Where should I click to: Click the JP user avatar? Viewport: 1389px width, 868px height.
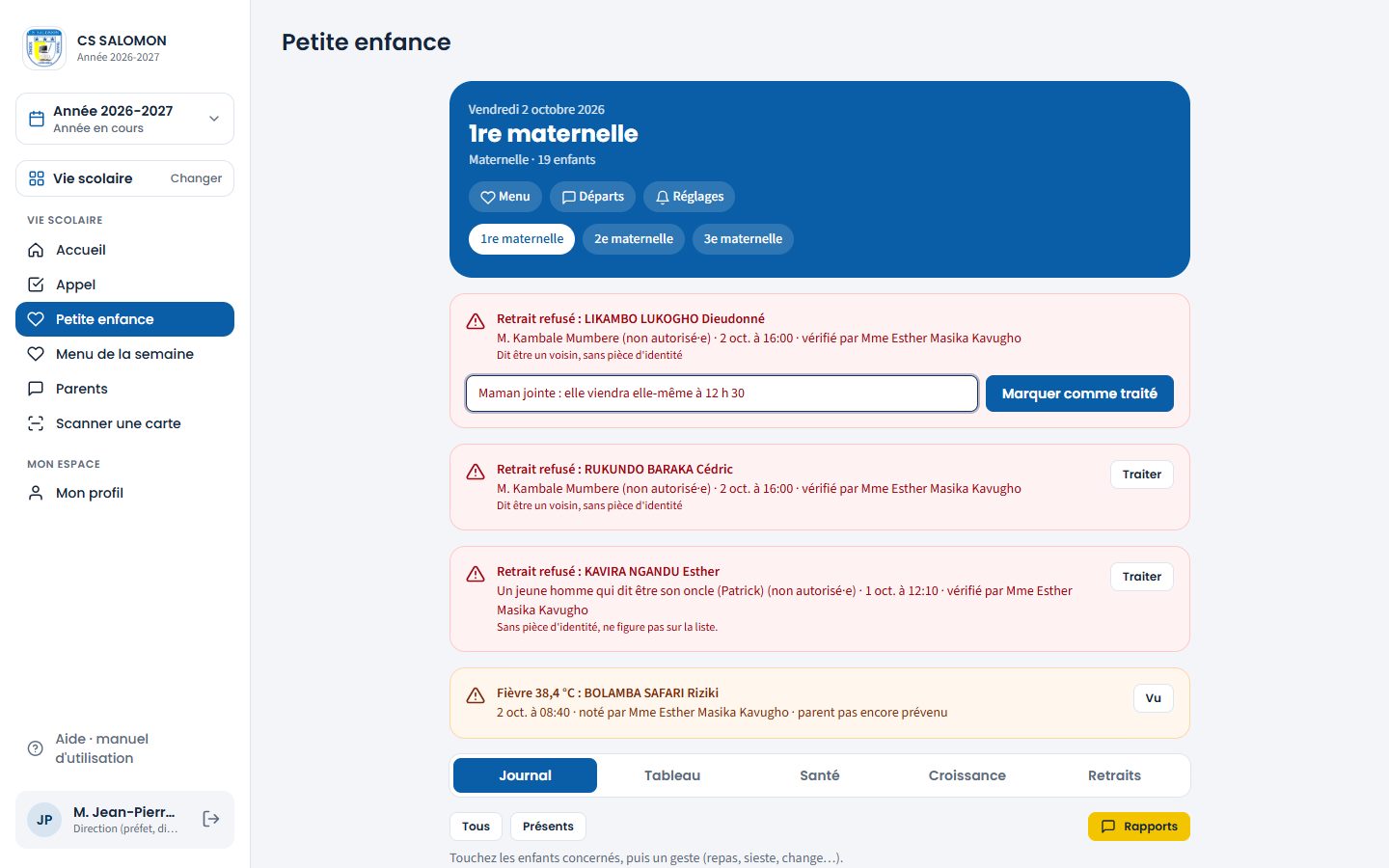[44, 820]
